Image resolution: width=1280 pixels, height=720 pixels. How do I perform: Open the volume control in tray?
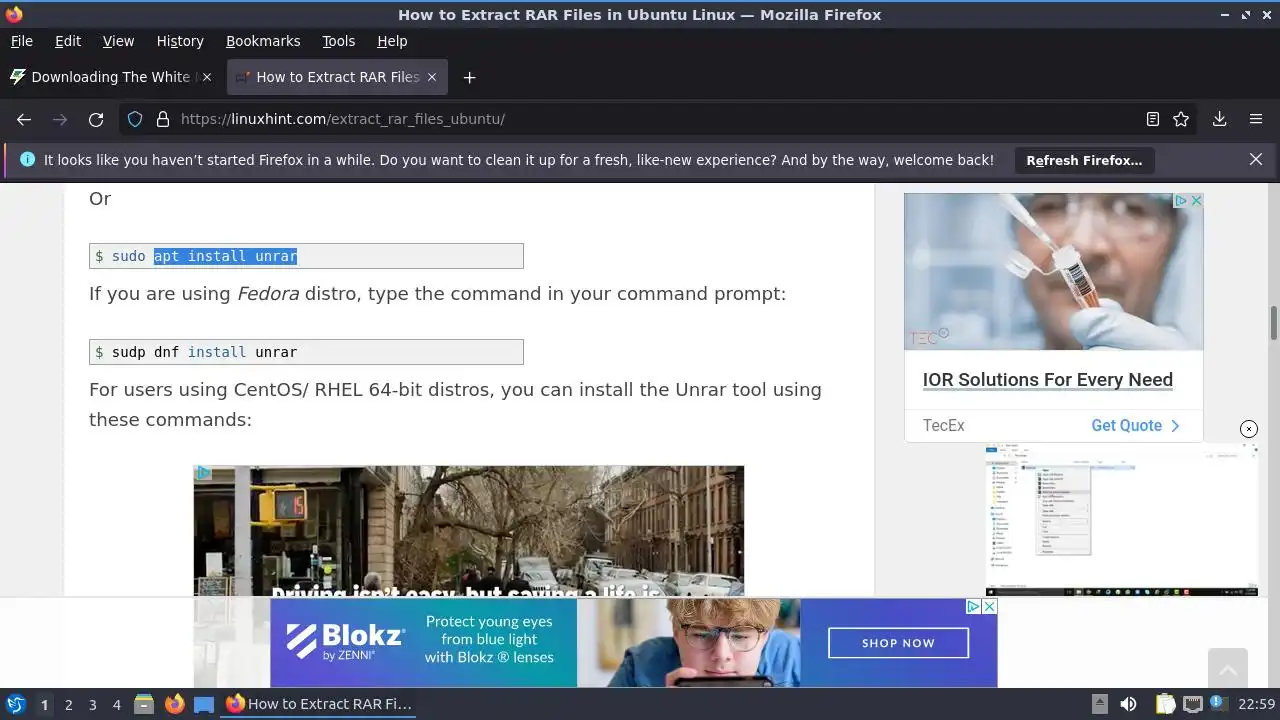tap(1128, 704)
